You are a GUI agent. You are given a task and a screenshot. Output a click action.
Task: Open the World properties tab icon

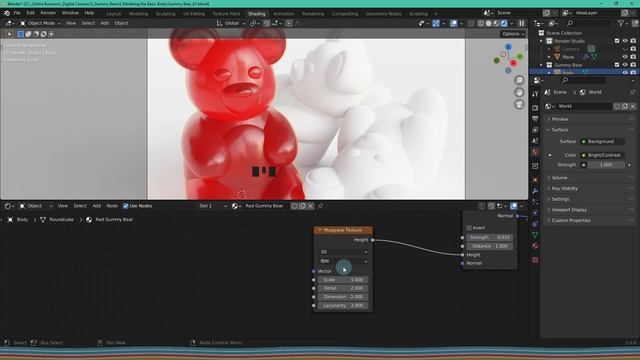[x=535, y=152]
